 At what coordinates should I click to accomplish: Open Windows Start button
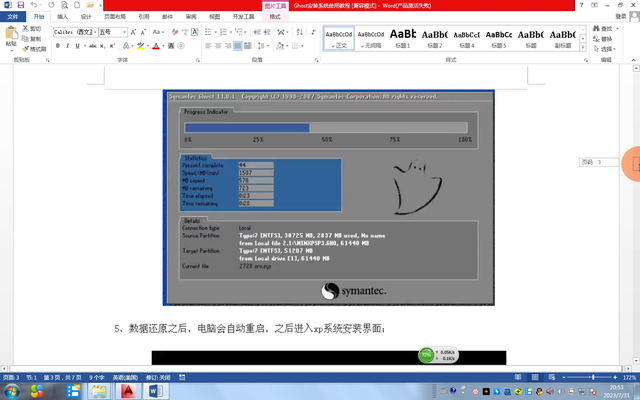tap(12, 391)
